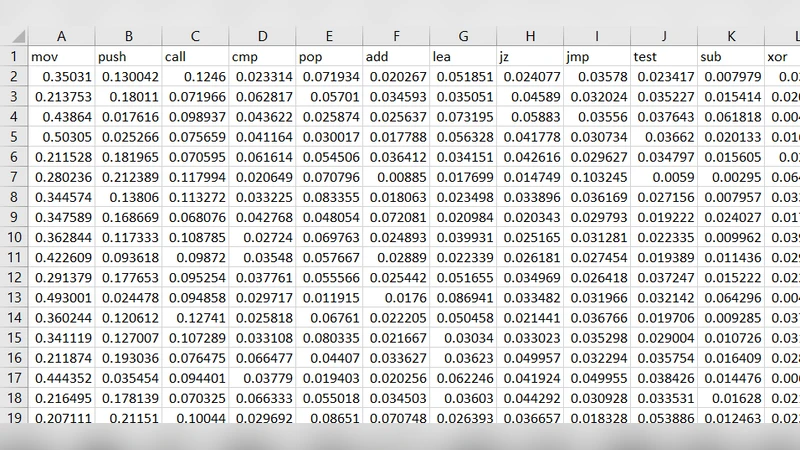This screenshot has height=450, width=800.
Task: Click the 'push' header cell
Action: coord(128,56)
